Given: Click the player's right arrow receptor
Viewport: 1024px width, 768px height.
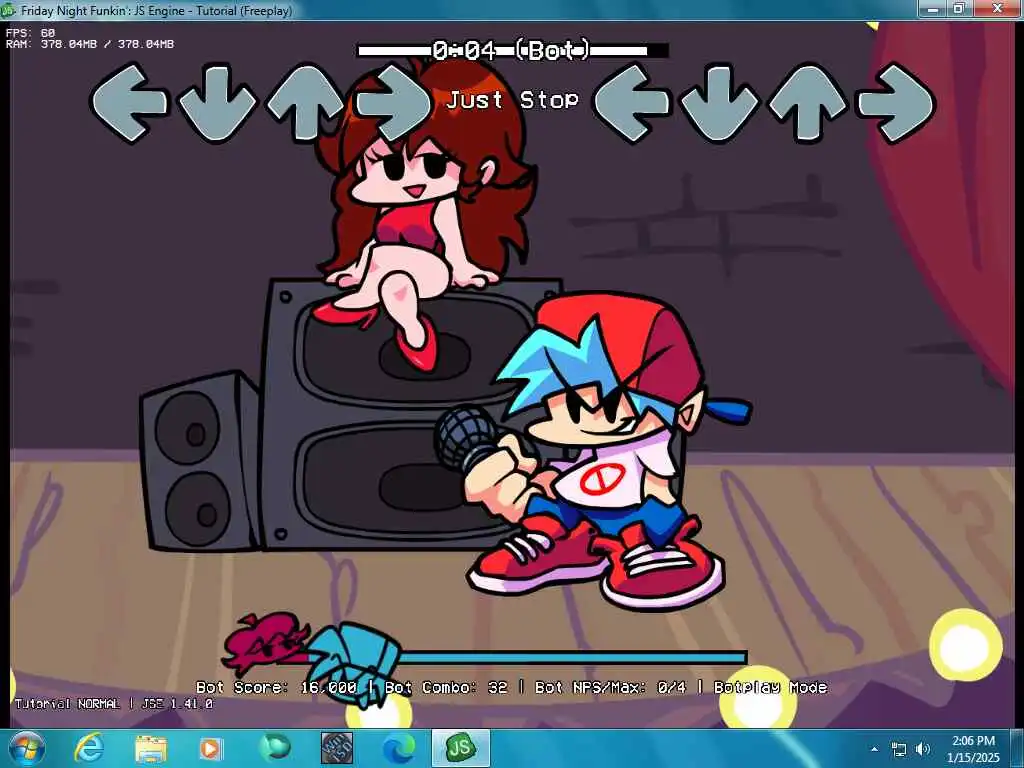Looking at the screenshot, I should (897, 103).
